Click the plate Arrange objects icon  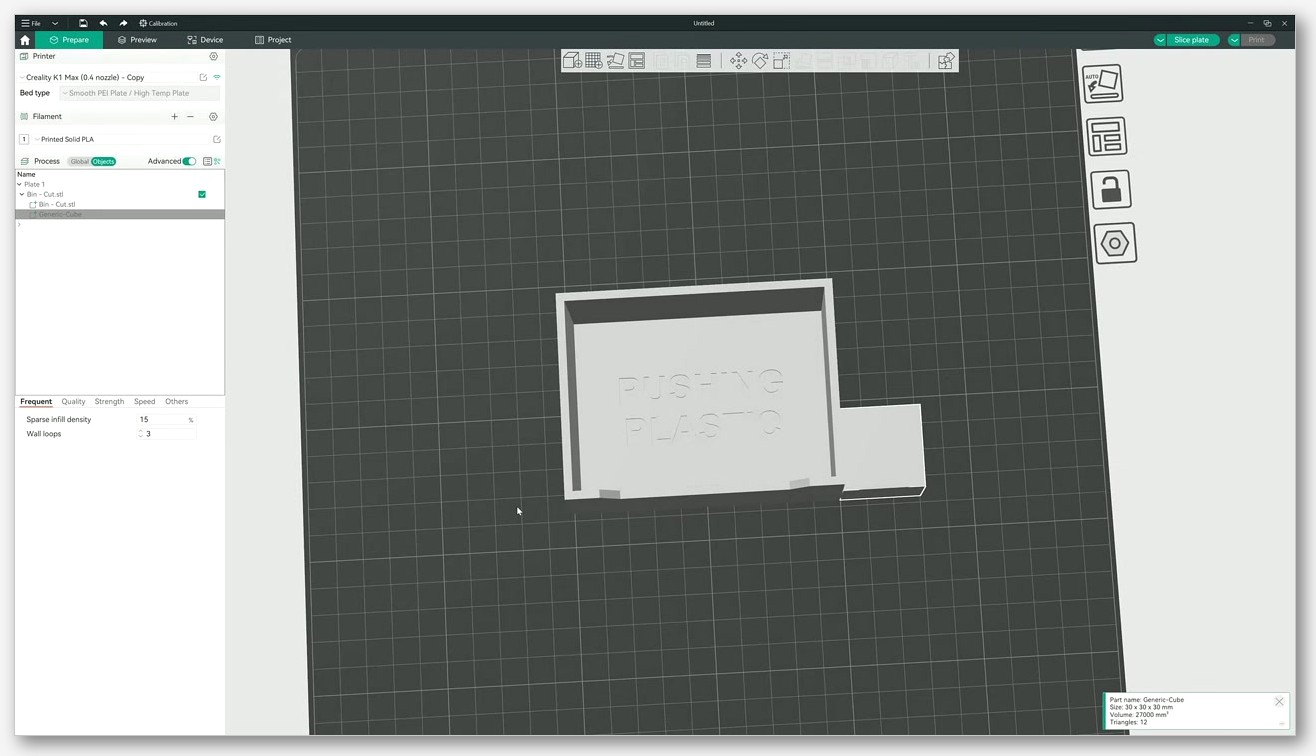point(1107,137)
